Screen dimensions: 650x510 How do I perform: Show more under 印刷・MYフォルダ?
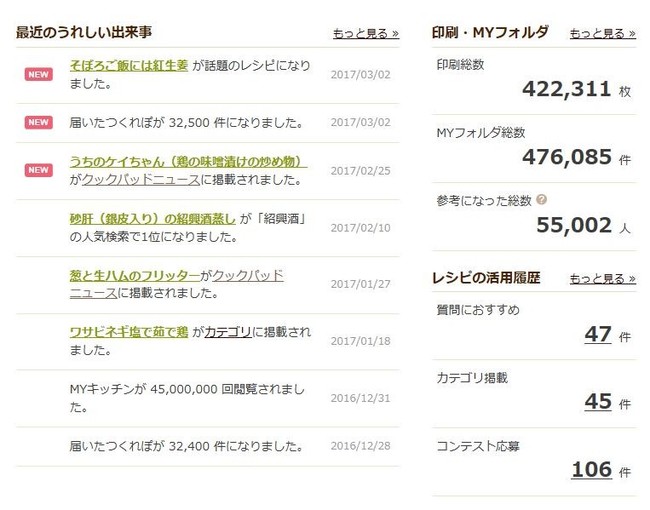(x=603, y=33)
